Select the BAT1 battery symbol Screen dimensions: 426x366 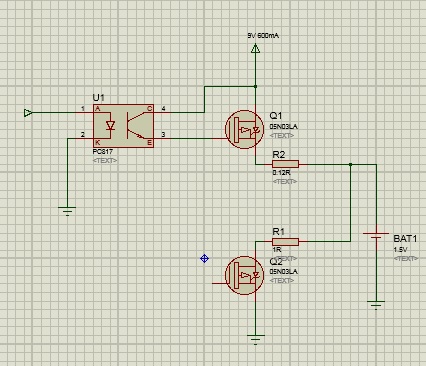[x=376, y=236]
